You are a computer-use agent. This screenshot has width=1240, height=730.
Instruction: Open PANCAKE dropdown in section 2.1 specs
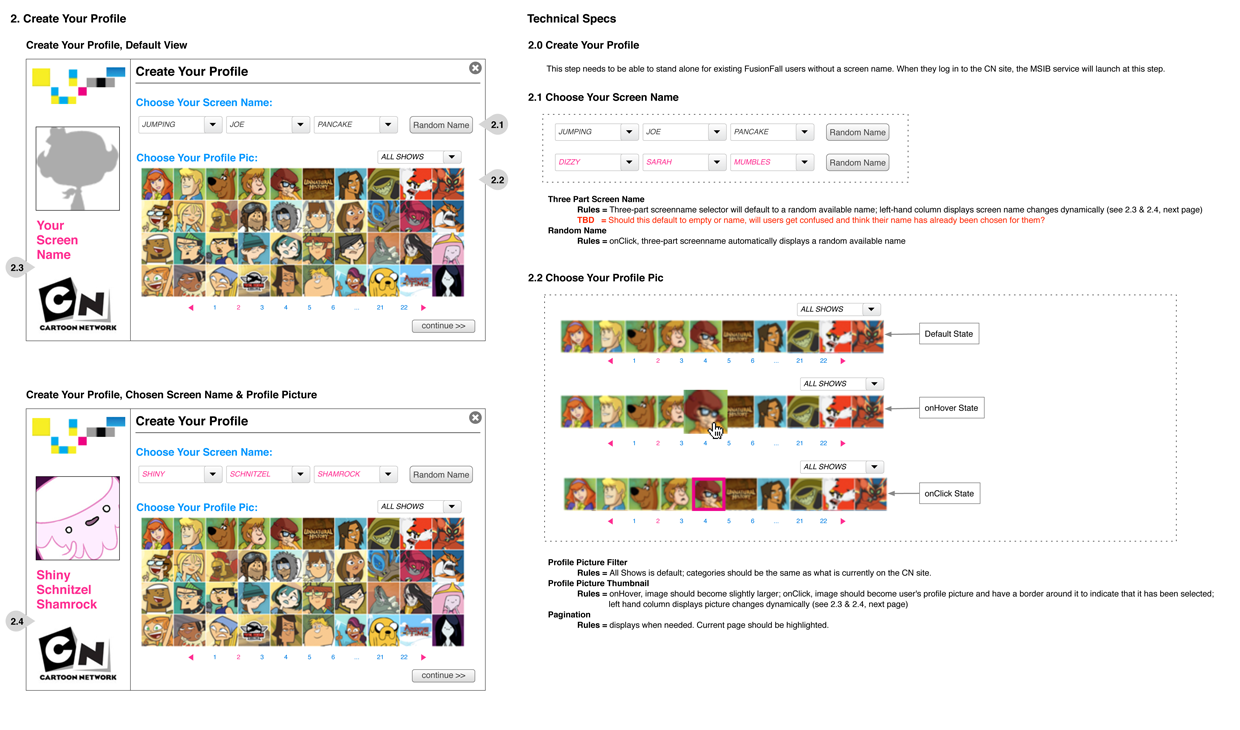click(x=804, y=132)
